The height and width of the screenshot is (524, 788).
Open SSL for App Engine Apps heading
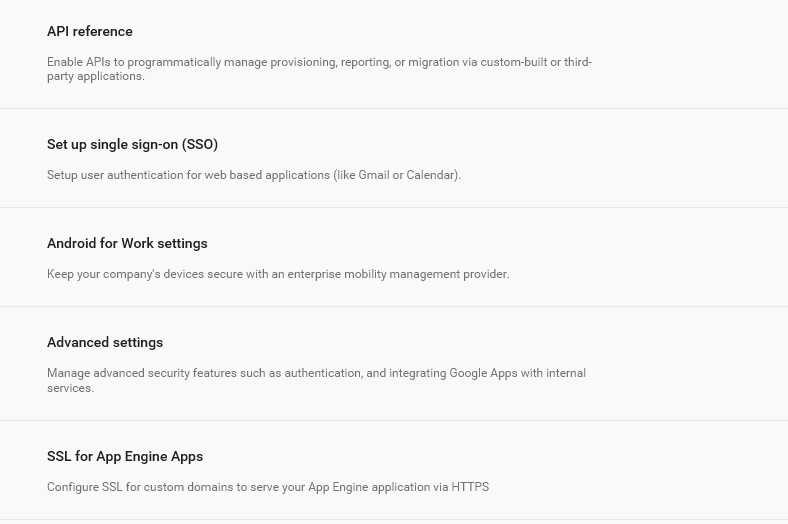point(125,456)
